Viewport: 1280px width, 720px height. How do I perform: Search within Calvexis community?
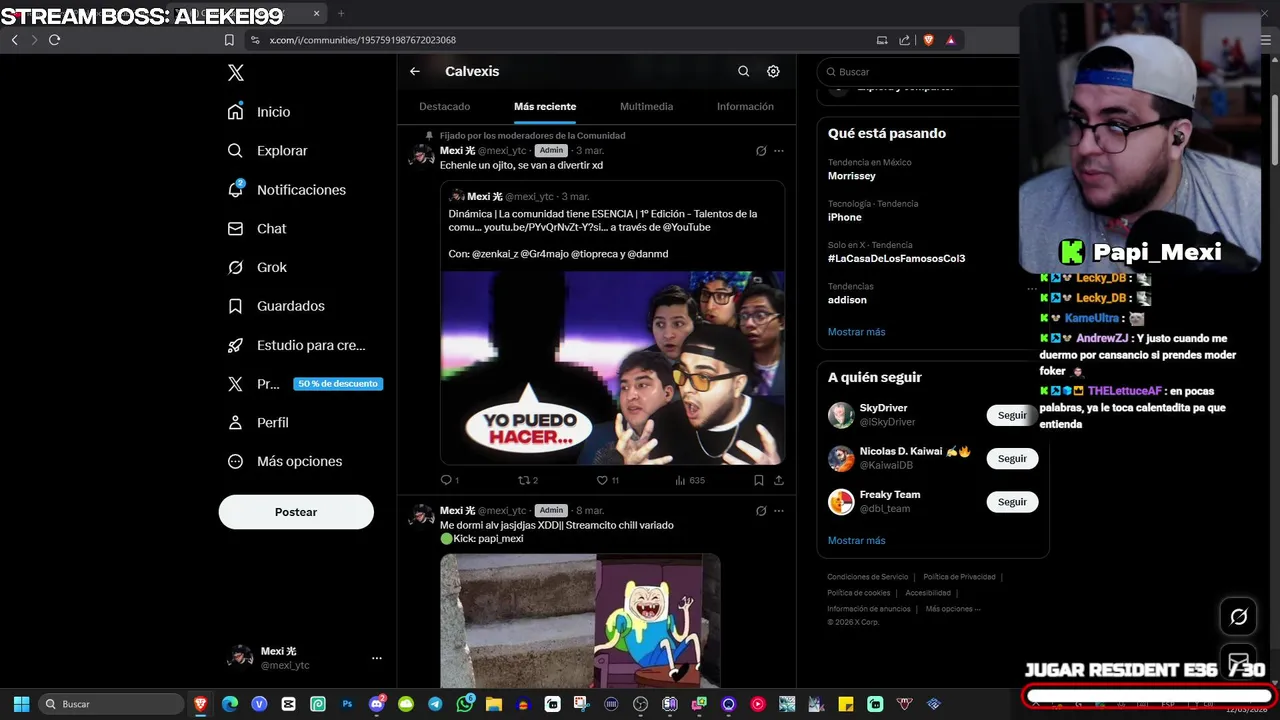click(743, 71)
